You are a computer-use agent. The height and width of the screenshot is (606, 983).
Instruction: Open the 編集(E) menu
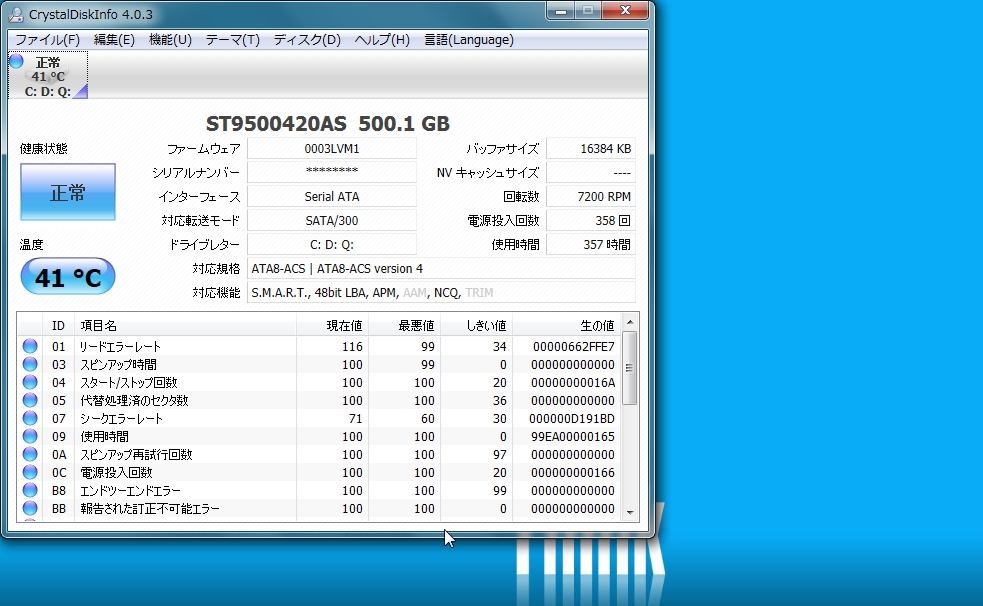click(x=114, y=40)
